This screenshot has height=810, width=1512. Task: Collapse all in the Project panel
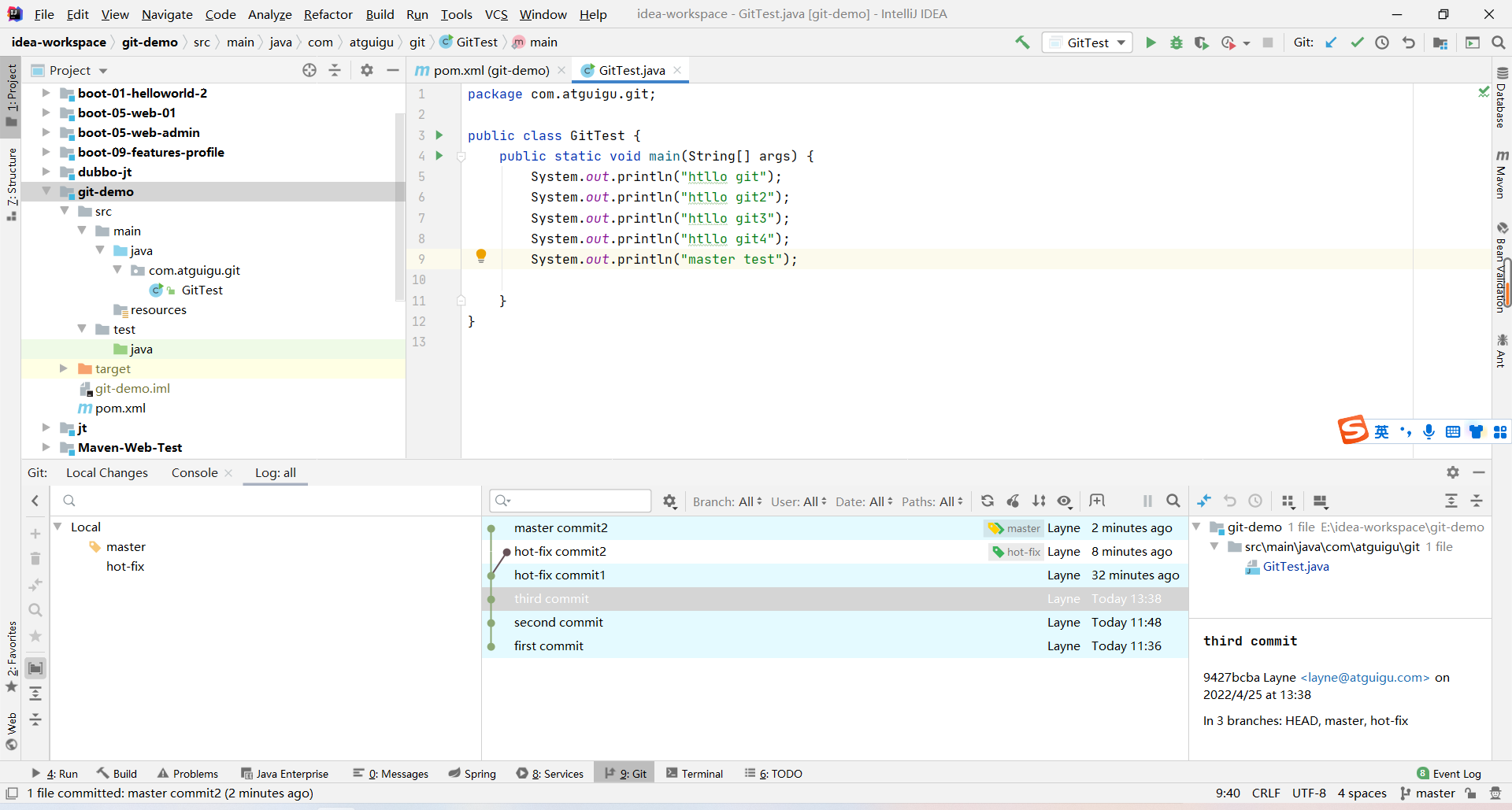pyautogui.click(x=335, y=70)
